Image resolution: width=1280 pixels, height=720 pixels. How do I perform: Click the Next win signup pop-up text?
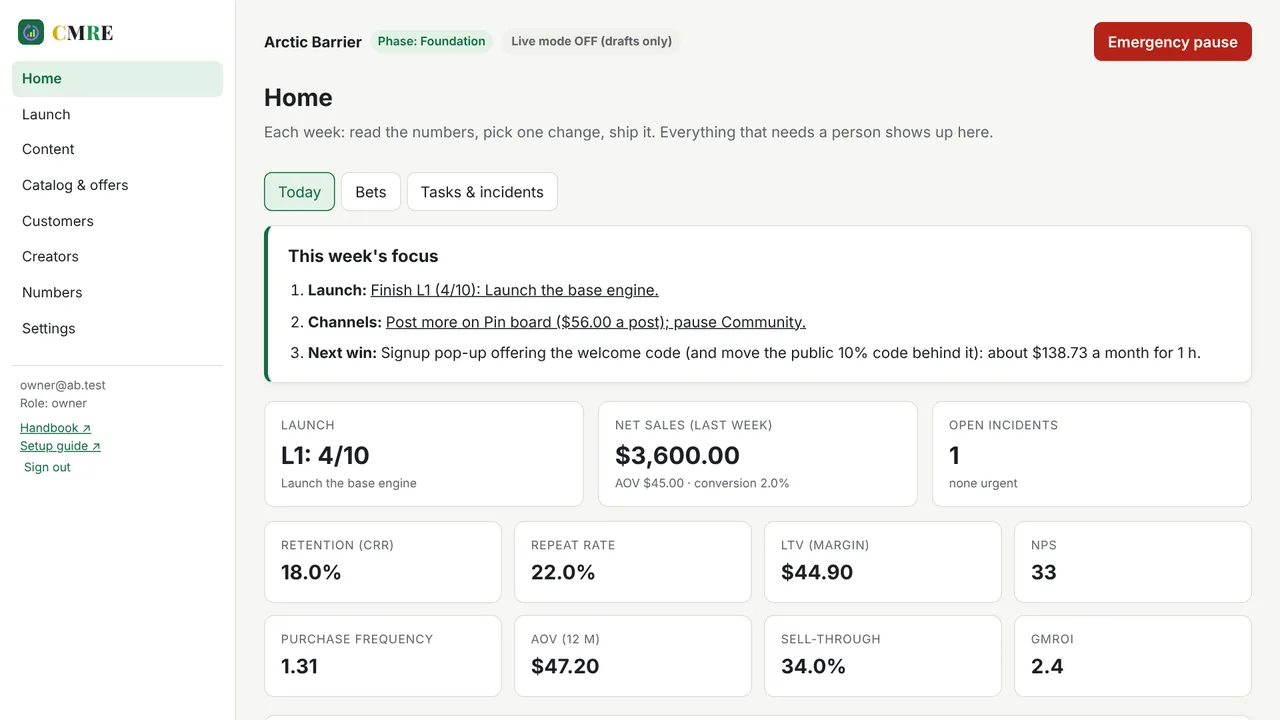pos(754,353)
